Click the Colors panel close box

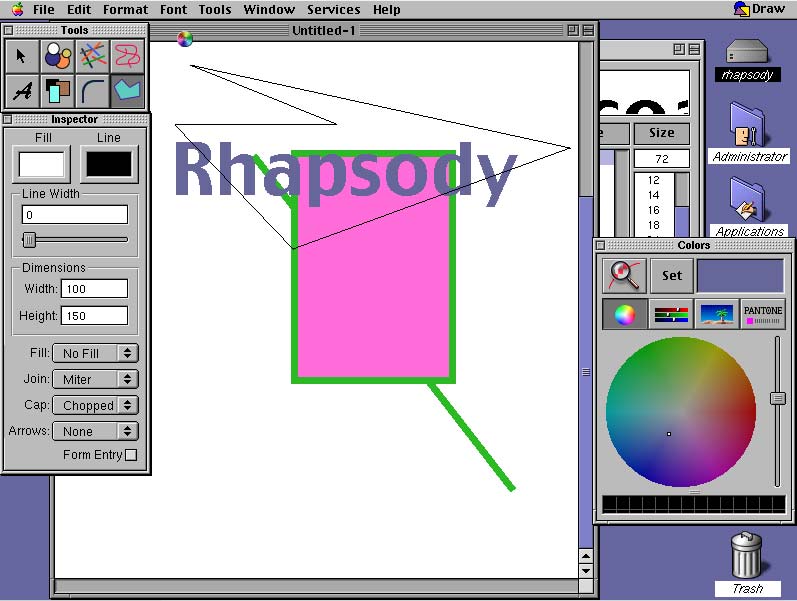click(x=600, y=246)
